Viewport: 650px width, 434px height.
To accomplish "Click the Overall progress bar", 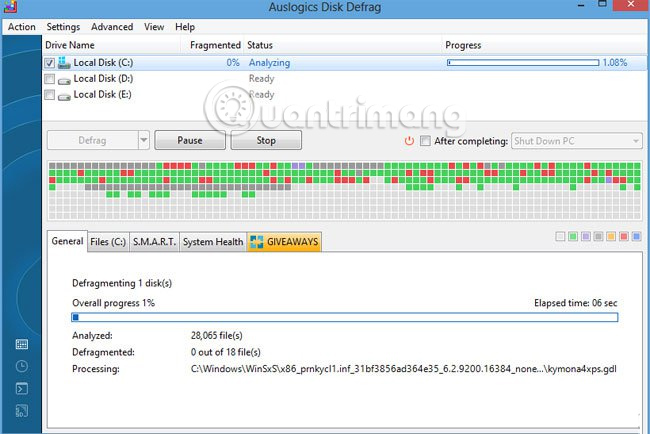I will point(345,318).
